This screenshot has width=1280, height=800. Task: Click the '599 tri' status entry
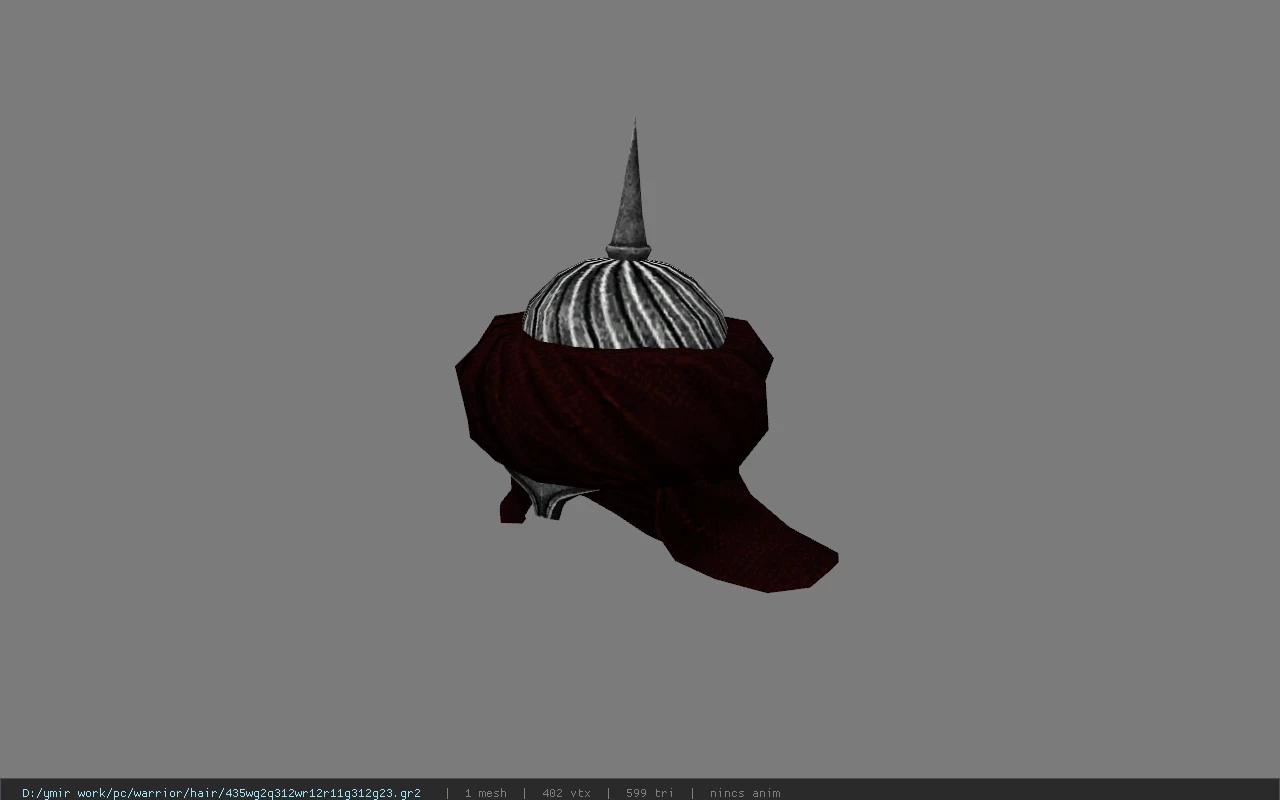tap(650, 793)
